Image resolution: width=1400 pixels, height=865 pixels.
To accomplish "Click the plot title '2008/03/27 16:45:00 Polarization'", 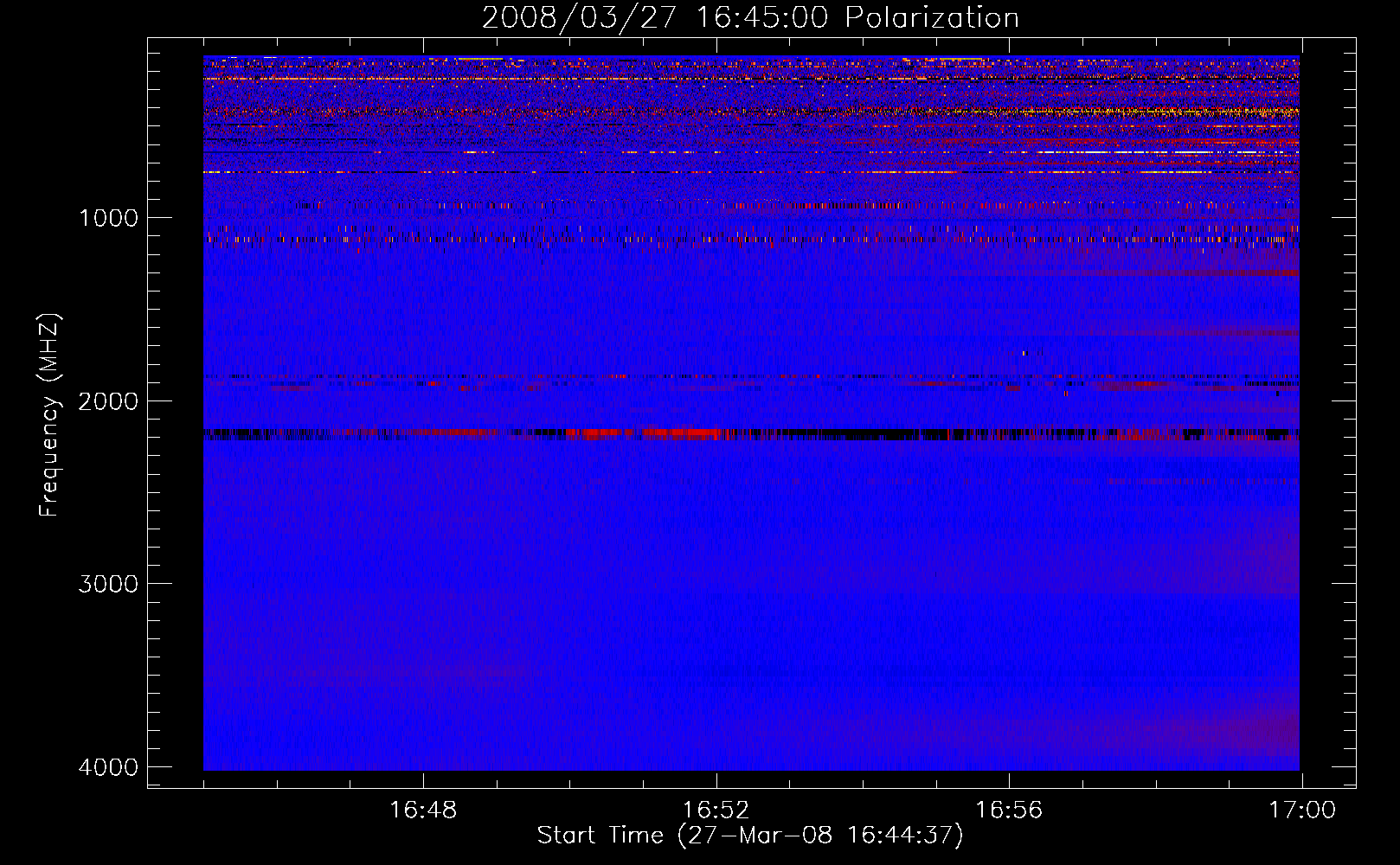I will click(x=750, y=18).
